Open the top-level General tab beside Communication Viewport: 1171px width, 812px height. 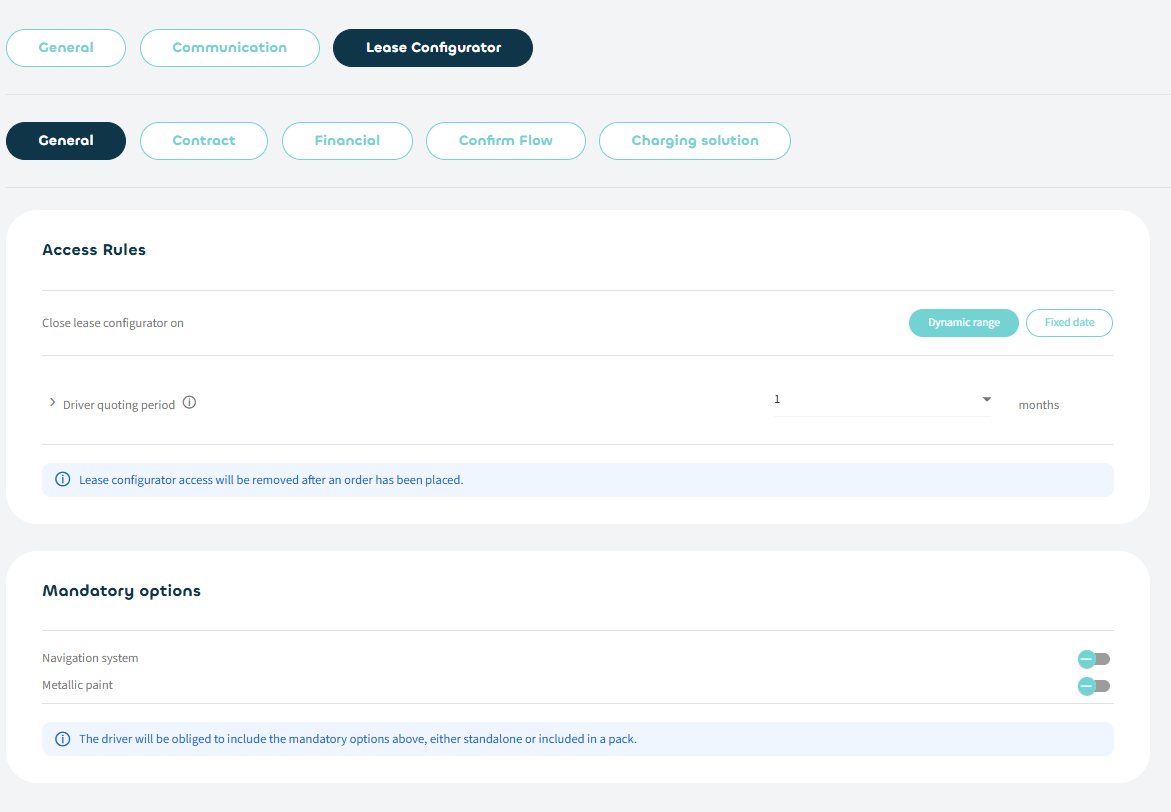click(66, 48)
